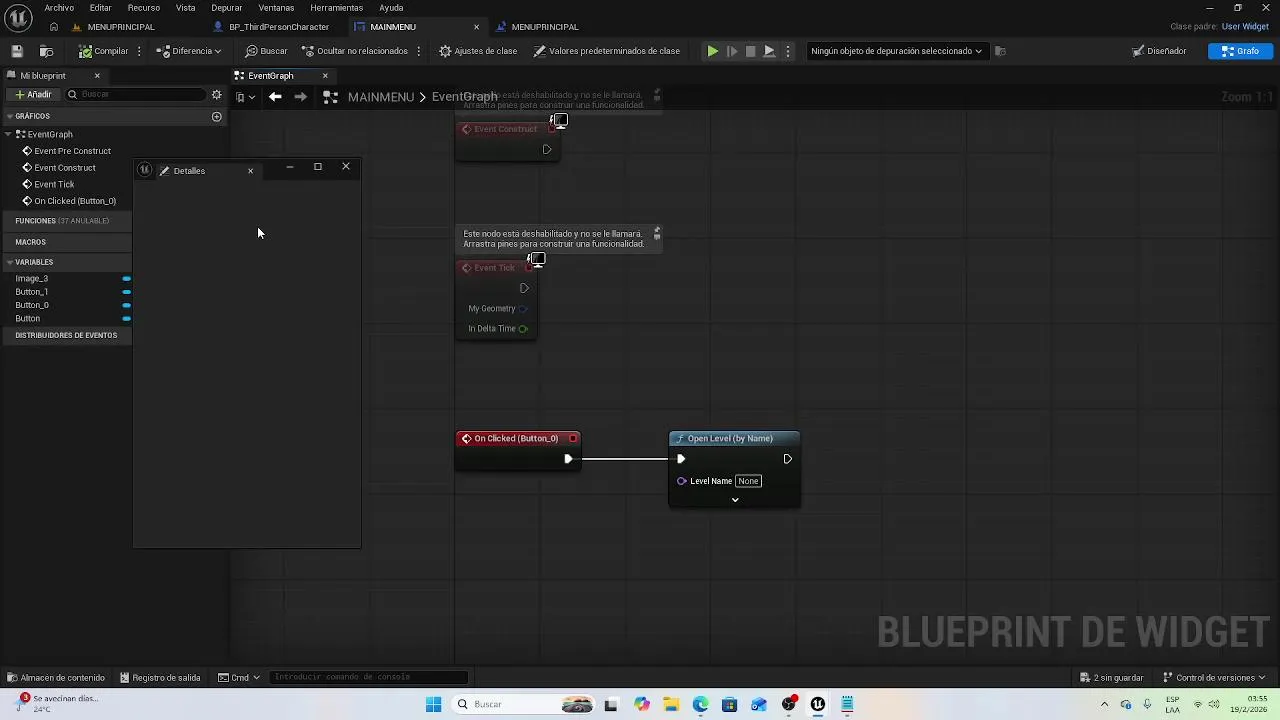Switch to Diseñador mode
1280x720 pixels.
click(x=1159, y=51)
